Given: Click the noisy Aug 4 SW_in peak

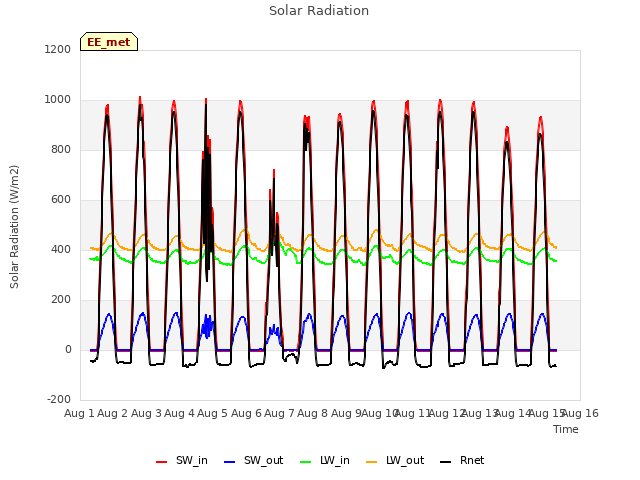Looking at the screenshot, I should click(x=206, y=101).
